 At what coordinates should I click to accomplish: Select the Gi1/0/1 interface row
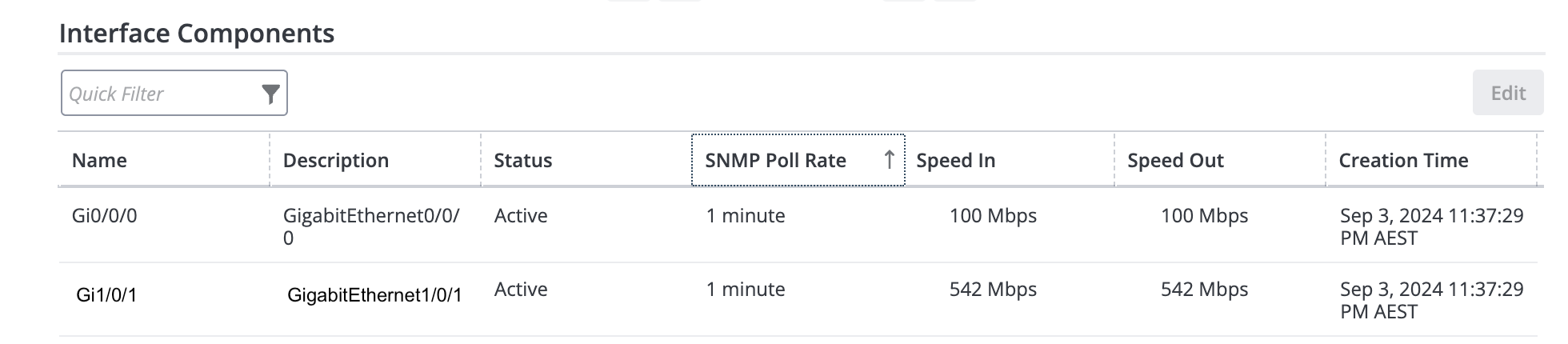(106, 295)
